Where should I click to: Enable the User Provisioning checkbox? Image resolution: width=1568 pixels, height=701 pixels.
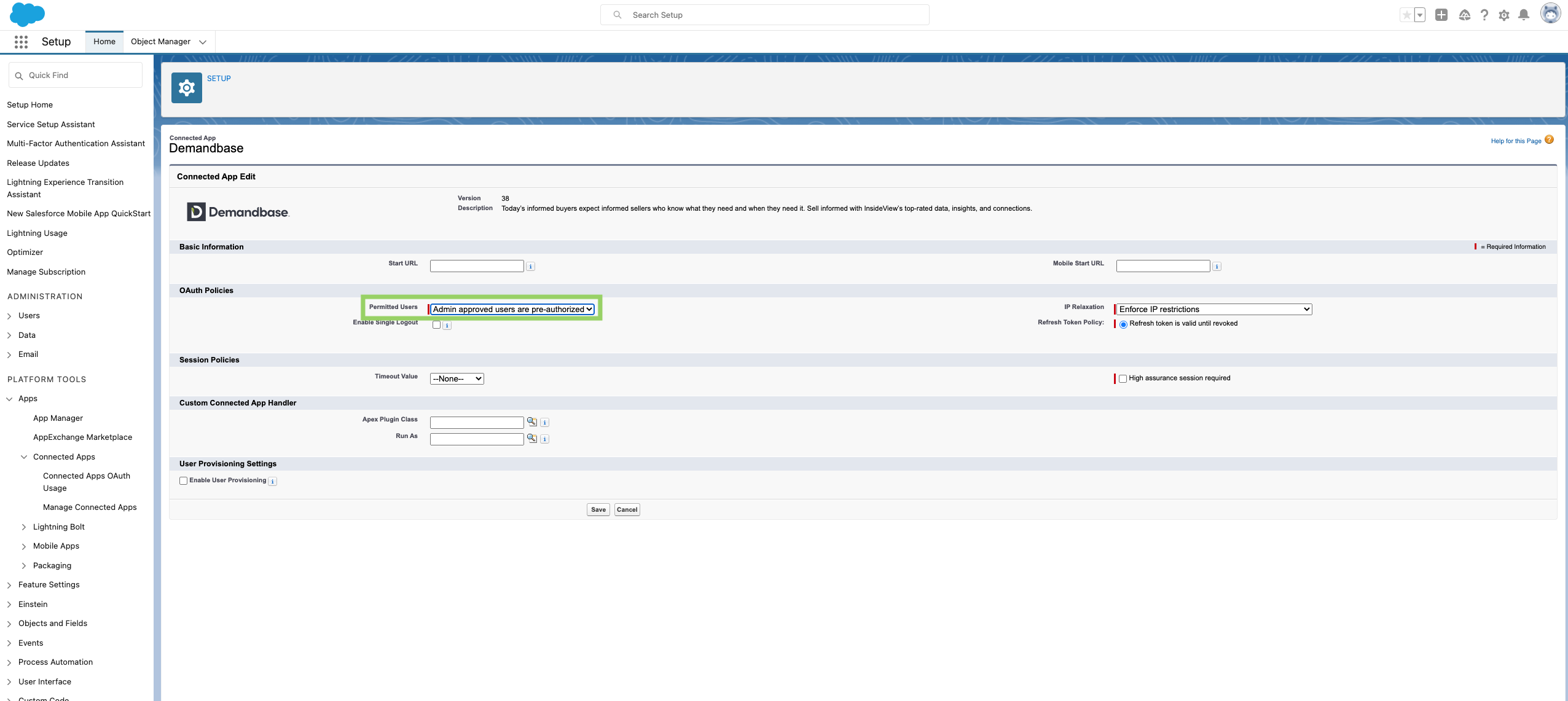(183, 481)
